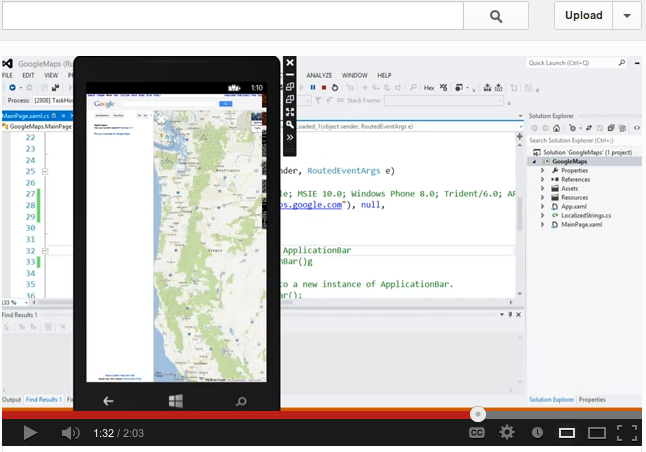The image size is (646, 452).
Task: Tap the phone Windows Start button
Action: [176, 400]
